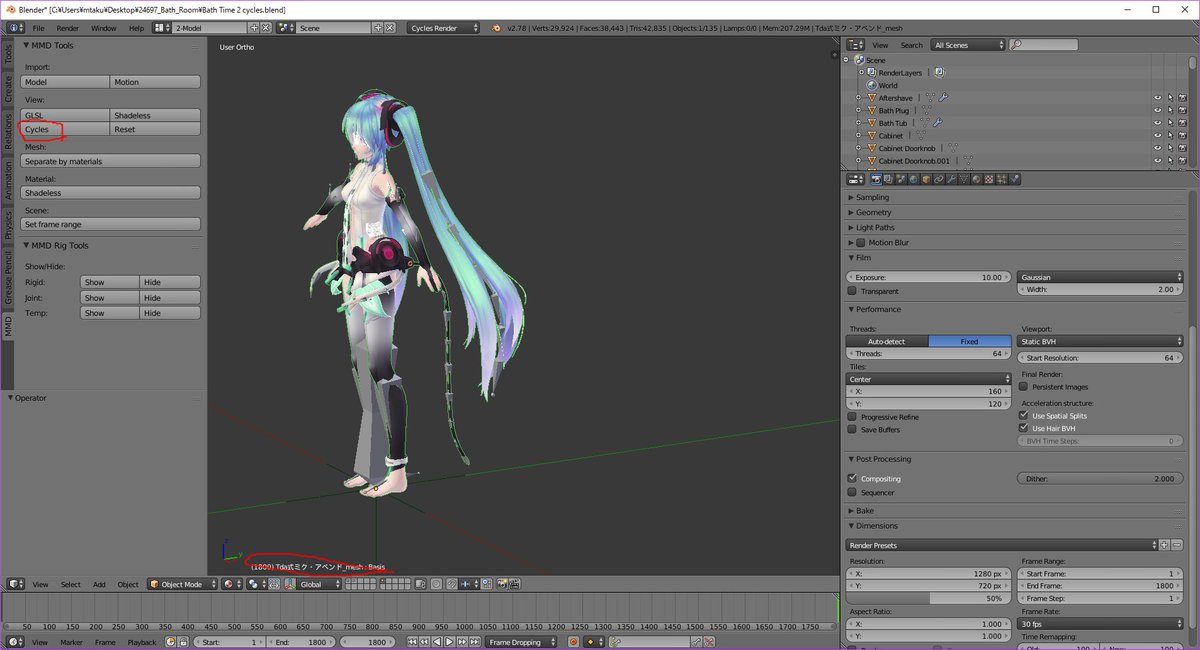Screen dimensions: 1200x650
Task: Open the Object Mode dropdown
Action: click(x=182, y=584)
